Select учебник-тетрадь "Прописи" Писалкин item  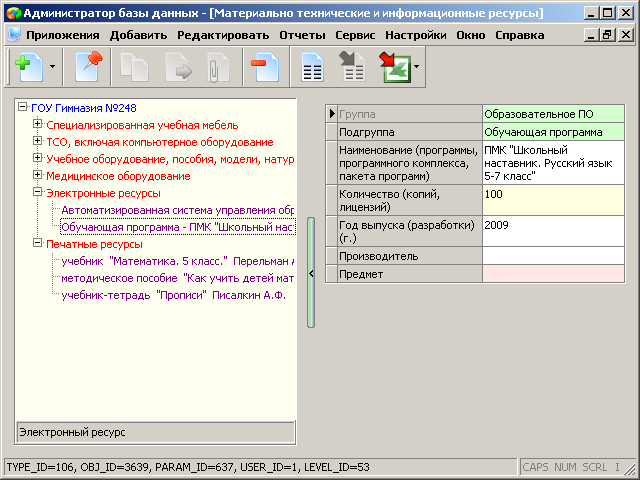coord(173,296)
